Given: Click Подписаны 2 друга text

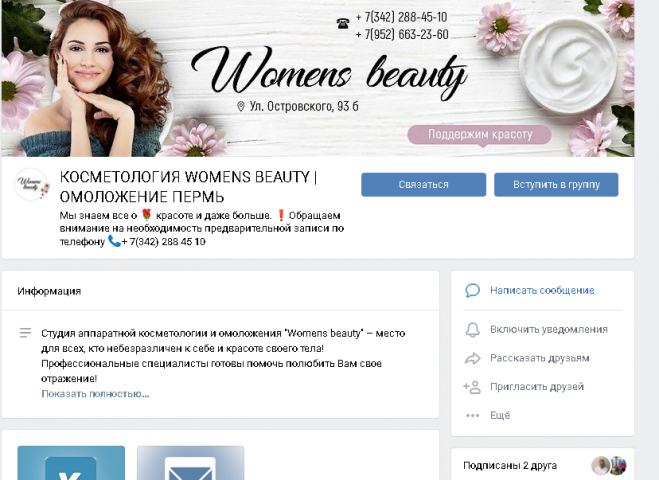Looking at the screenshot, I should click(510, 466).
